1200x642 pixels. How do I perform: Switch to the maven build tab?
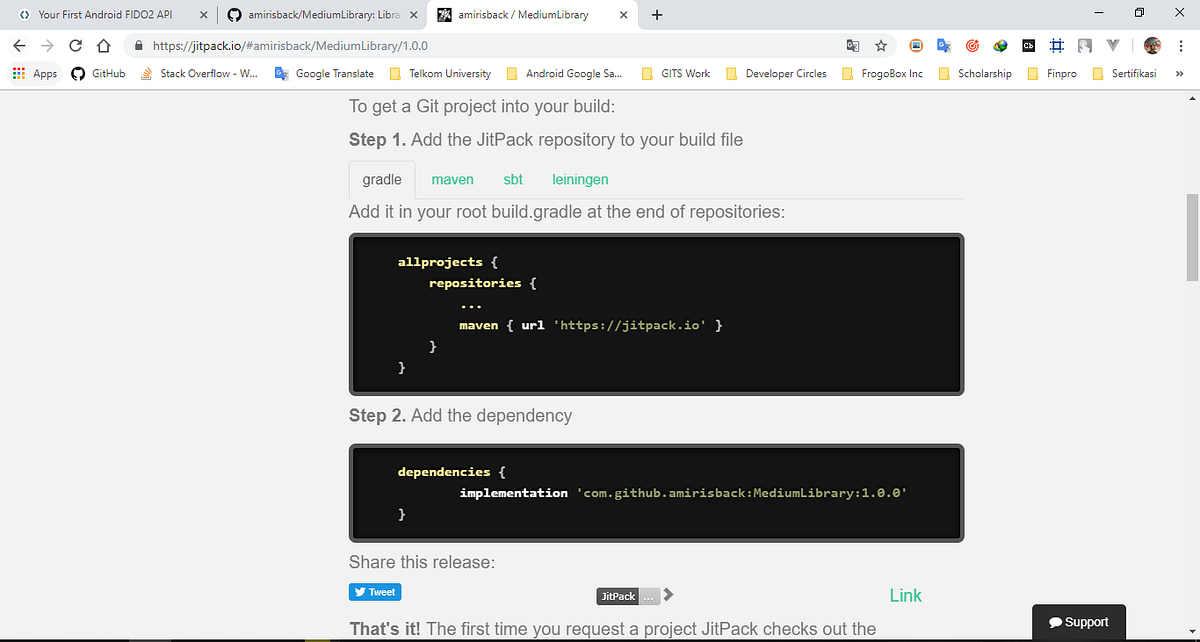tap(452, 179)
